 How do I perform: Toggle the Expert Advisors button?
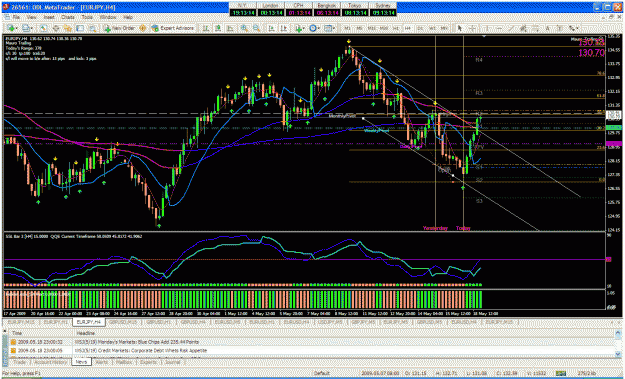click(x=173, y=28)
